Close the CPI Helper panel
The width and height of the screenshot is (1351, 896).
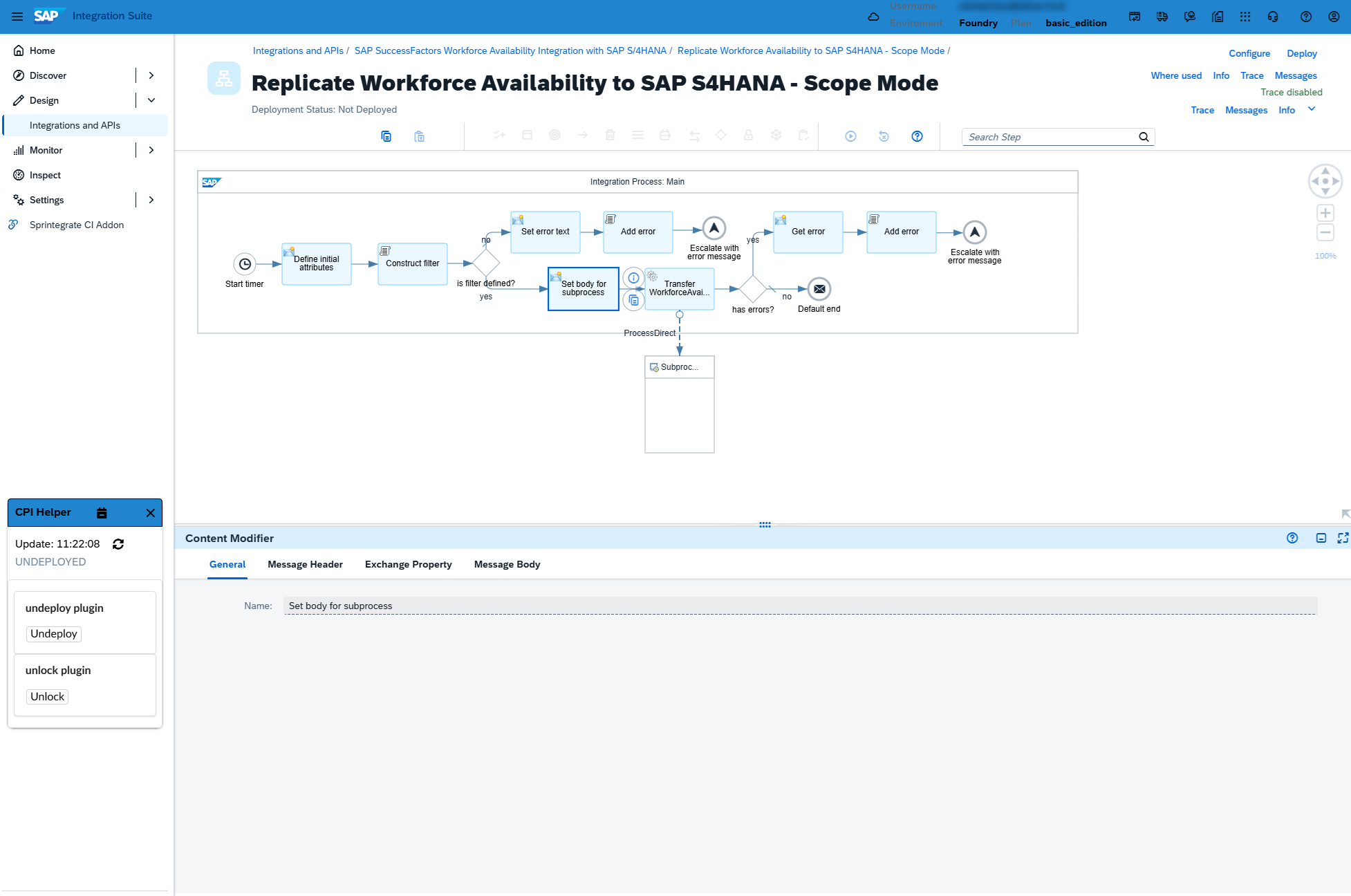click(x=151, y=513)
